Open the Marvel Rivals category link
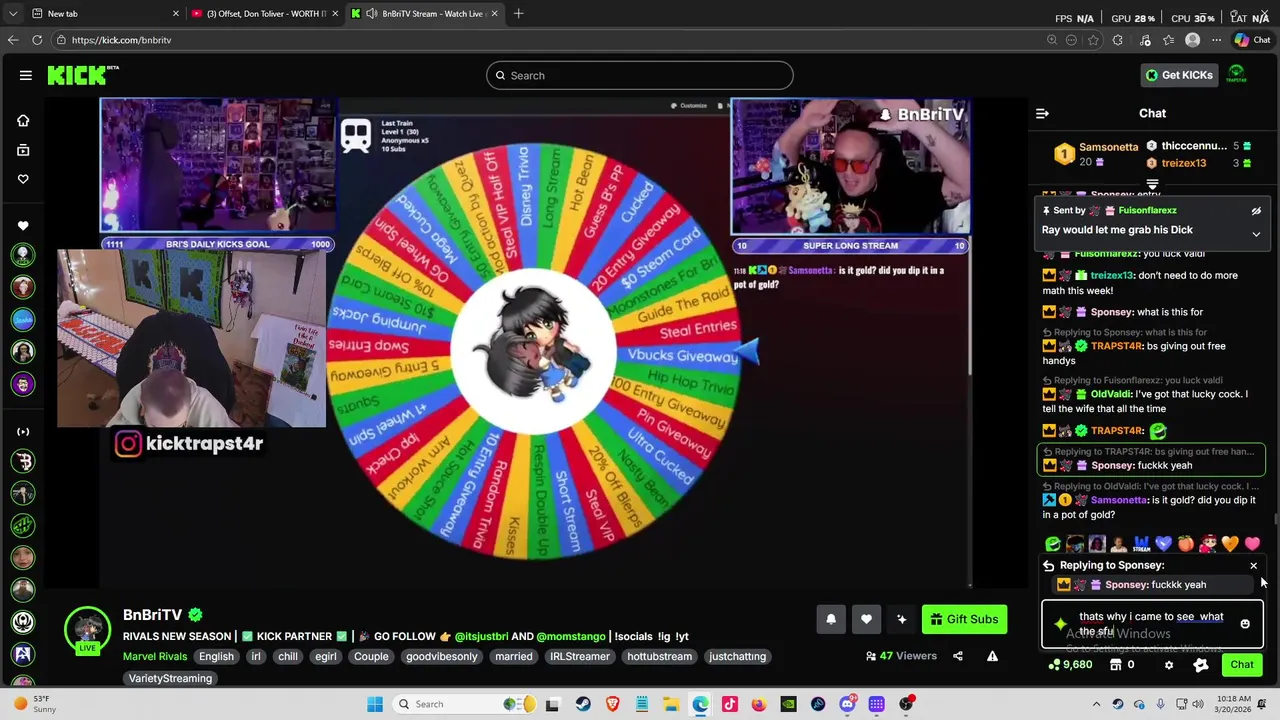1280x720 pixels. 155,657
